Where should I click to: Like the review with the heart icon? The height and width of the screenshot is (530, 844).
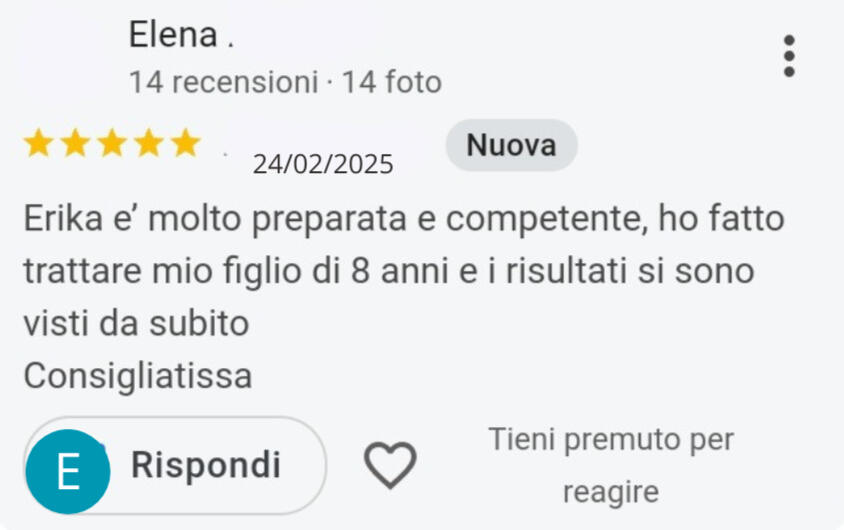(390, 465)
